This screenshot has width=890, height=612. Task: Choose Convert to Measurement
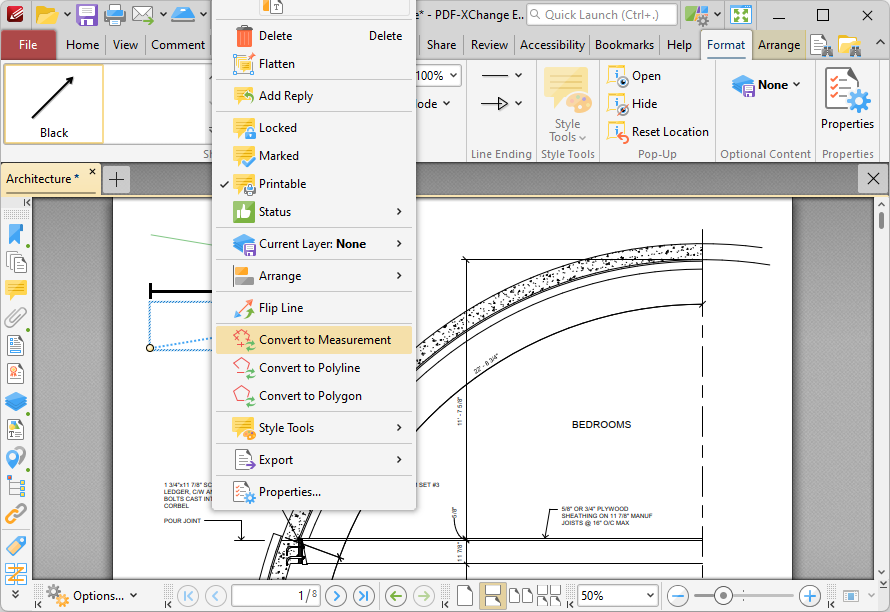313,339
